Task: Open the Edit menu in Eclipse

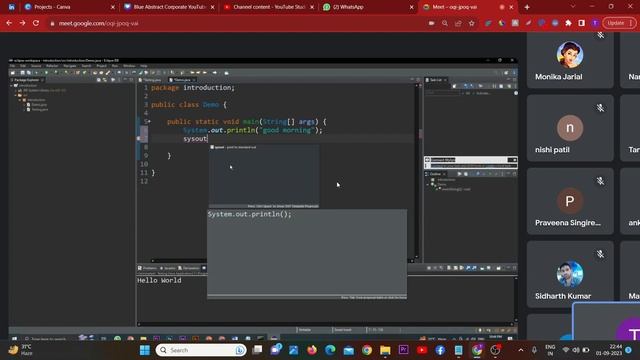Action: (23, 66)
